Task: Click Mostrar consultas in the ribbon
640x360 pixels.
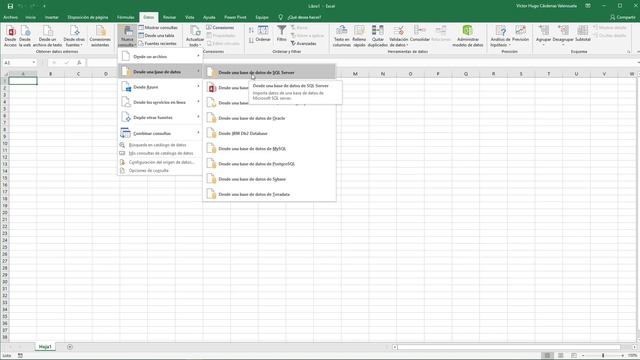Action: [x=158, y=27]
